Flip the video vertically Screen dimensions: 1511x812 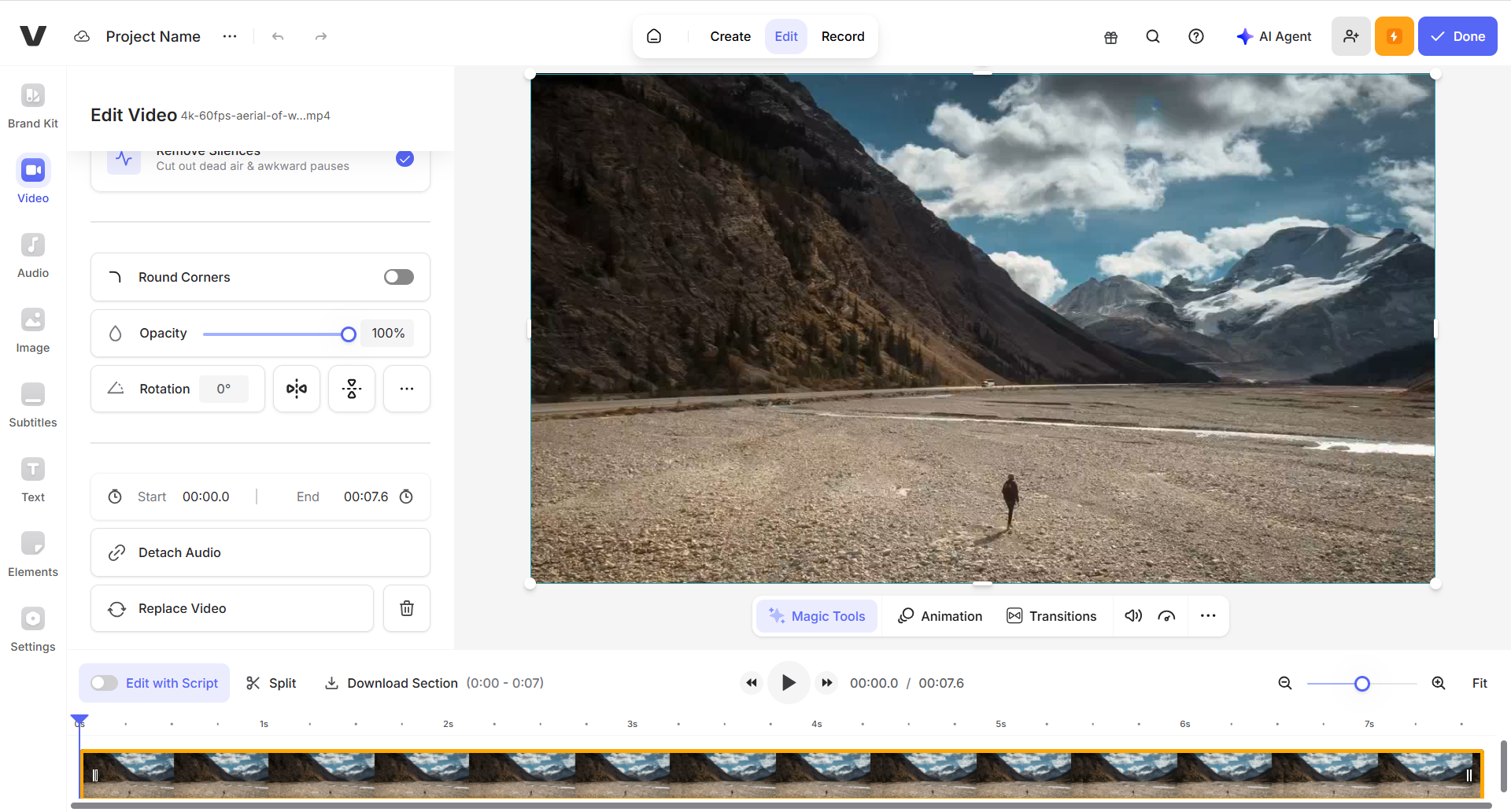coord(351,388)
